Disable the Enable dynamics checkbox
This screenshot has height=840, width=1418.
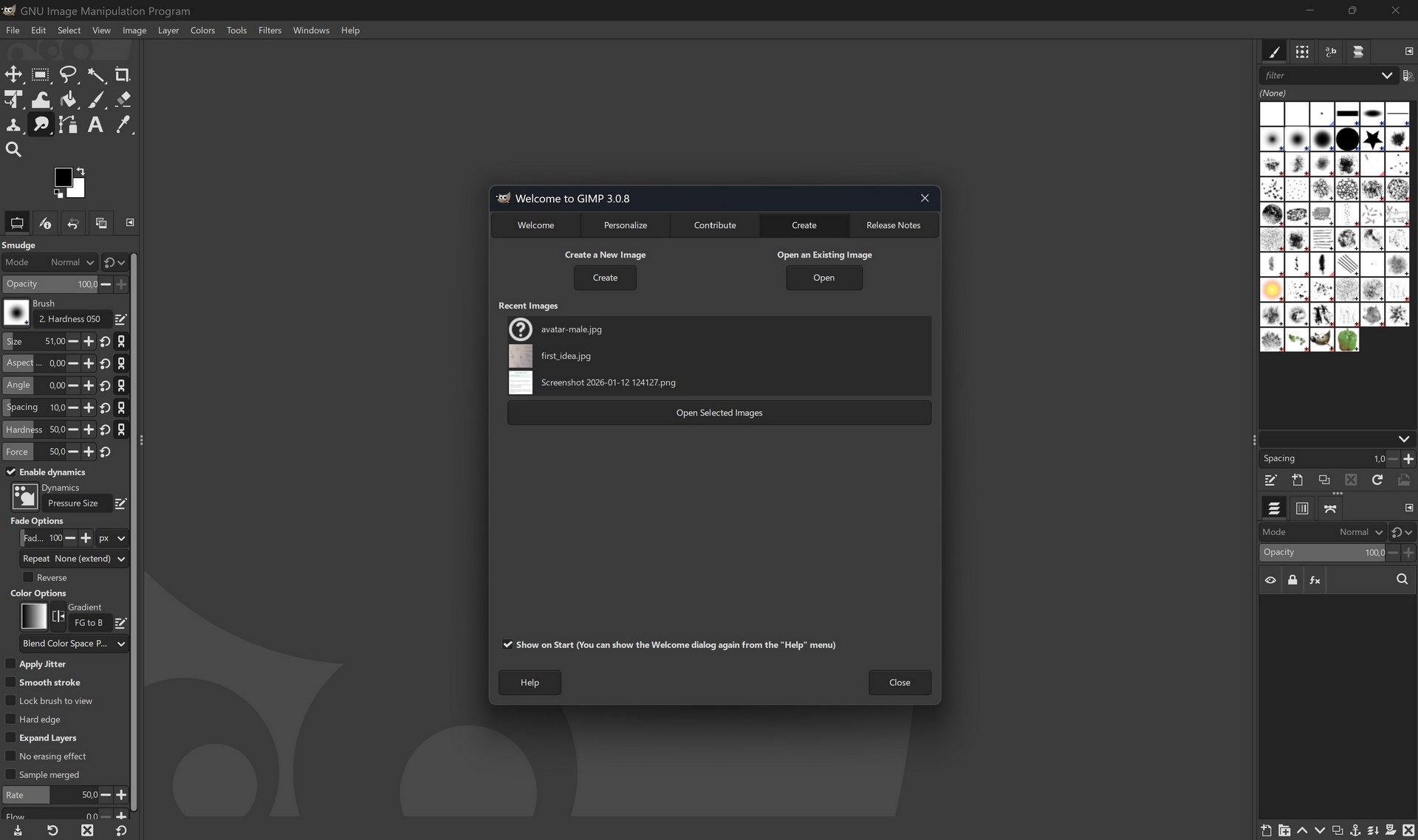11,472
